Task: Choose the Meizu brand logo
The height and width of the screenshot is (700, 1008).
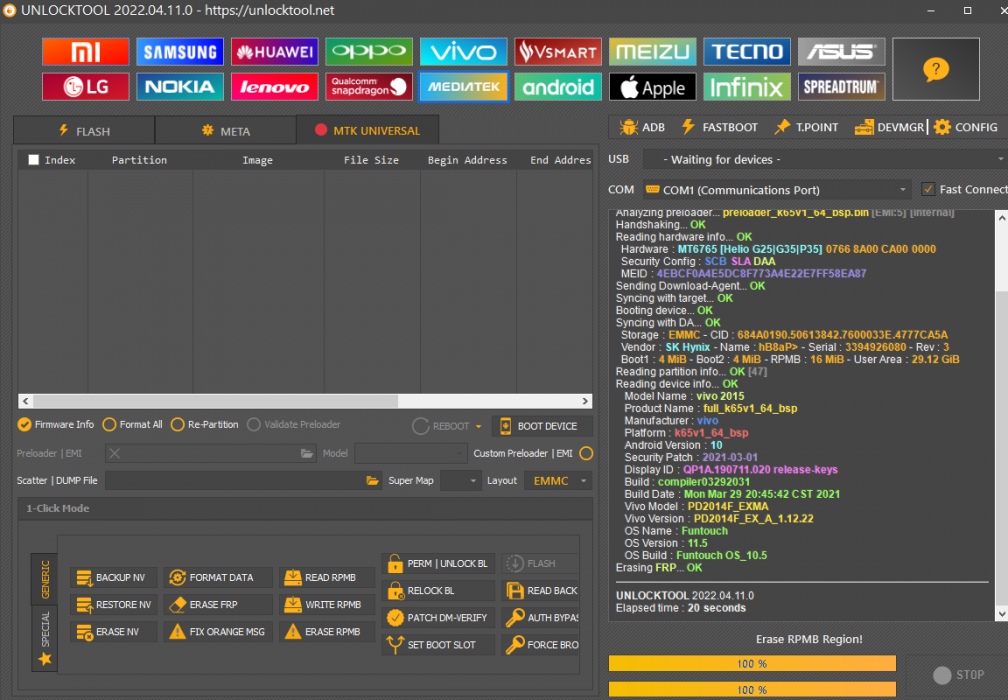Action: click(x=652, y=52)
